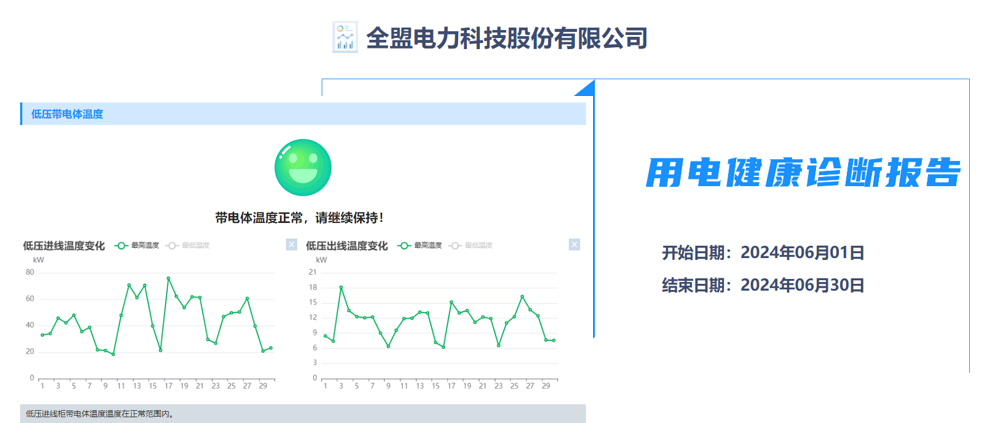Toggle 最高温度 legend in 低压进线 chart

138,246
